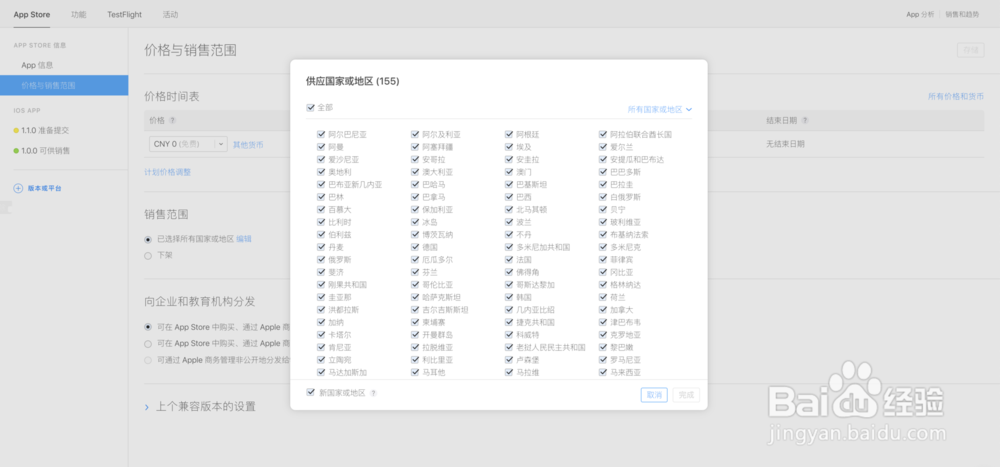Screen dimensions: 1000x467
Task: Open the CNY 0 price dropdown
Action: pos(188,144)
